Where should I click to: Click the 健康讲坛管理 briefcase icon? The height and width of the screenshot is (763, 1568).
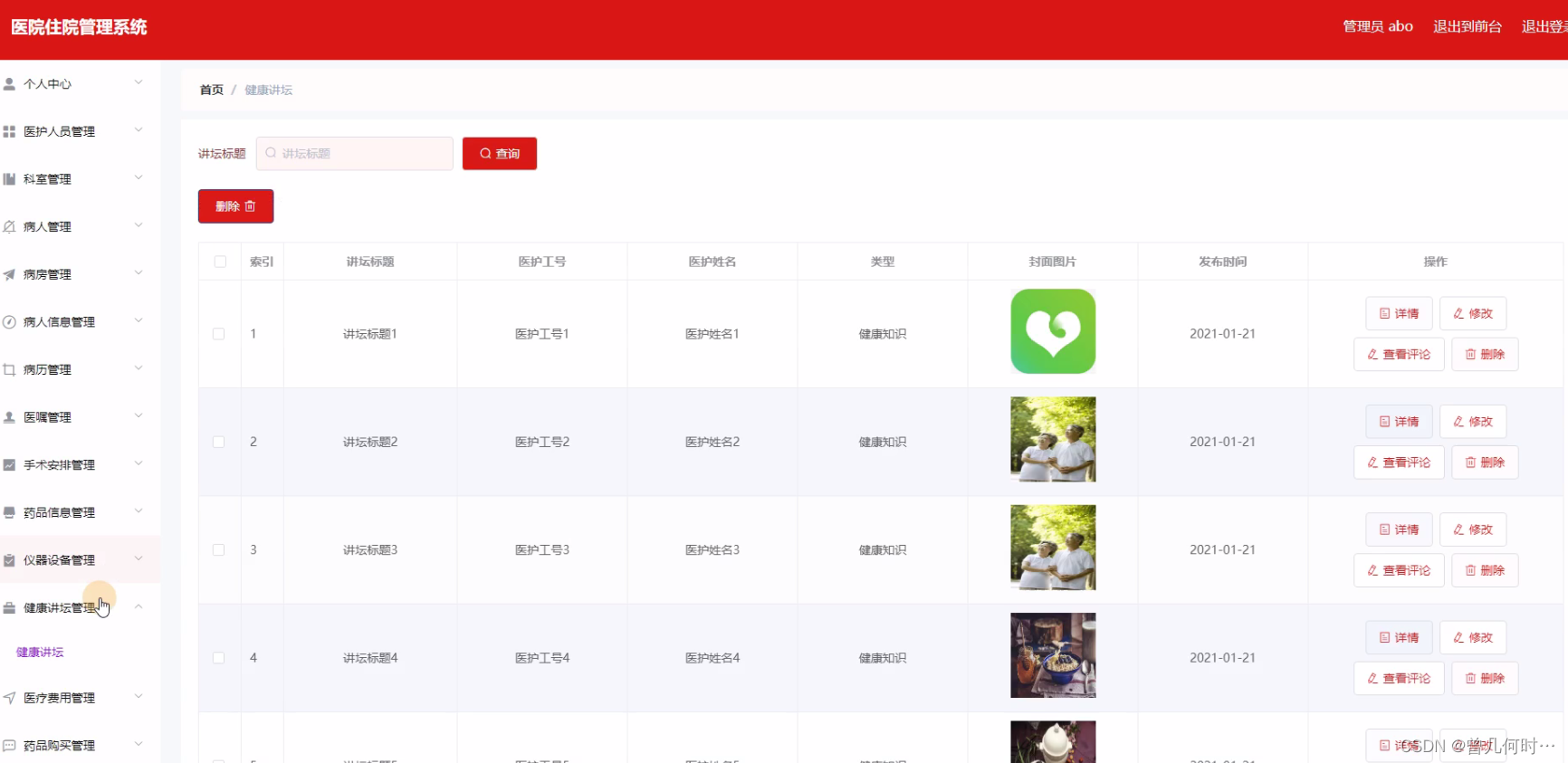[x=9, y=607]
